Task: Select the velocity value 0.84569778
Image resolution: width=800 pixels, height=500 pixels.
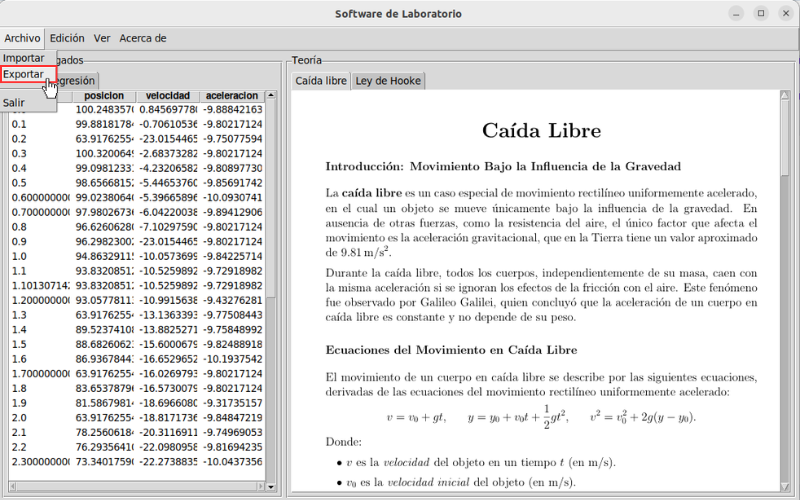Action: point(168,110)
